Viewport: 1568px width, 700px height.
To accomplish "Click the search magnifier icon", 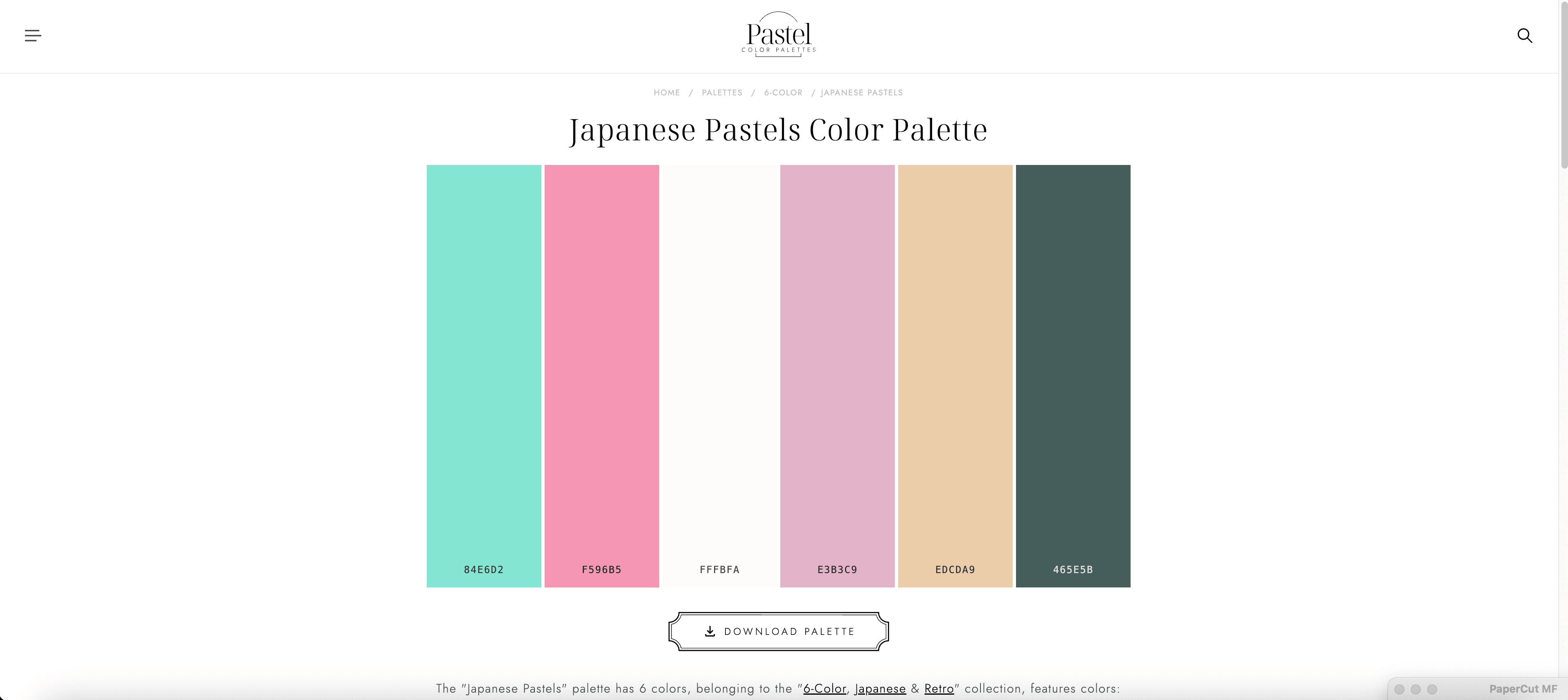I will coord(1524,36).
